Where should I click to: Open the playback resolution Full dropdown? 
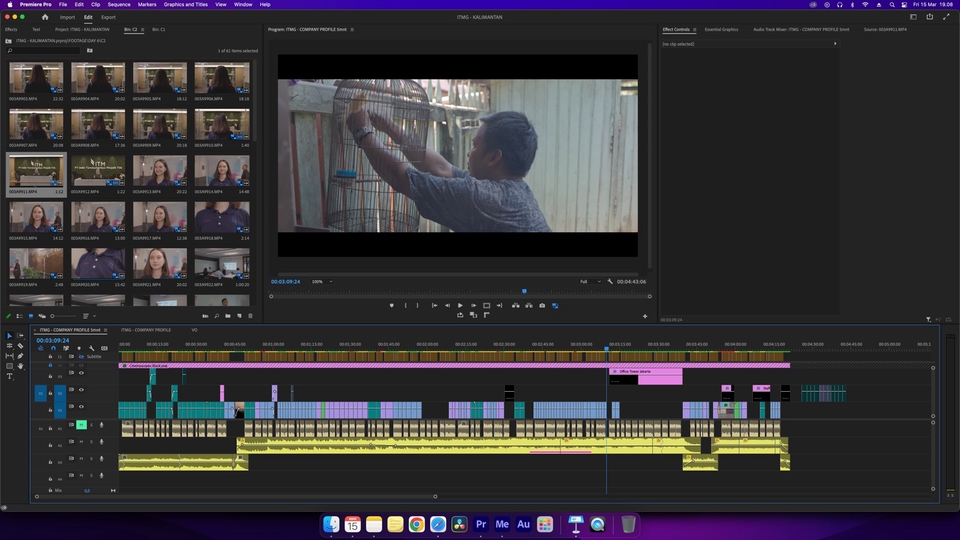click(590, 282)
